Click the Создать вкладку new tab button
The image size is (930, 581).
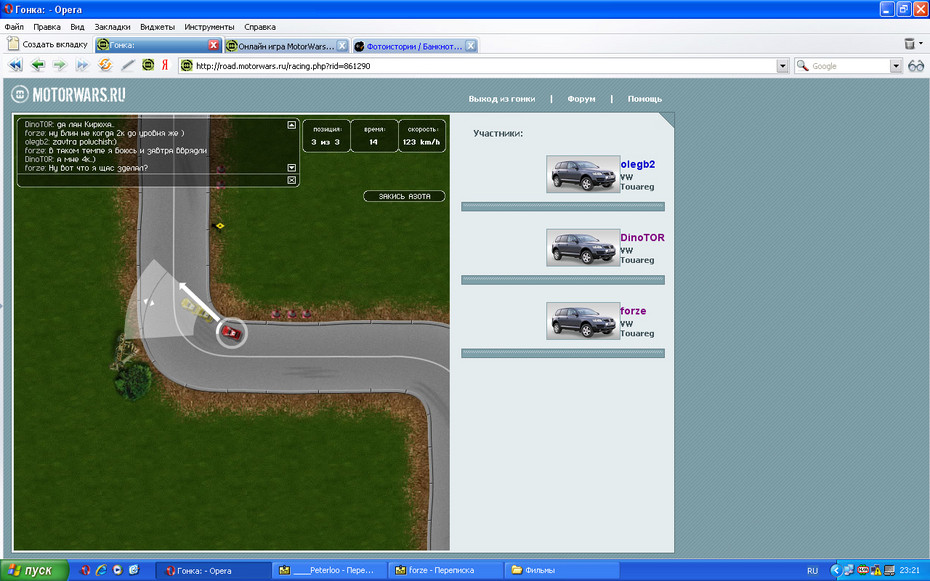[x=47, y=44]
